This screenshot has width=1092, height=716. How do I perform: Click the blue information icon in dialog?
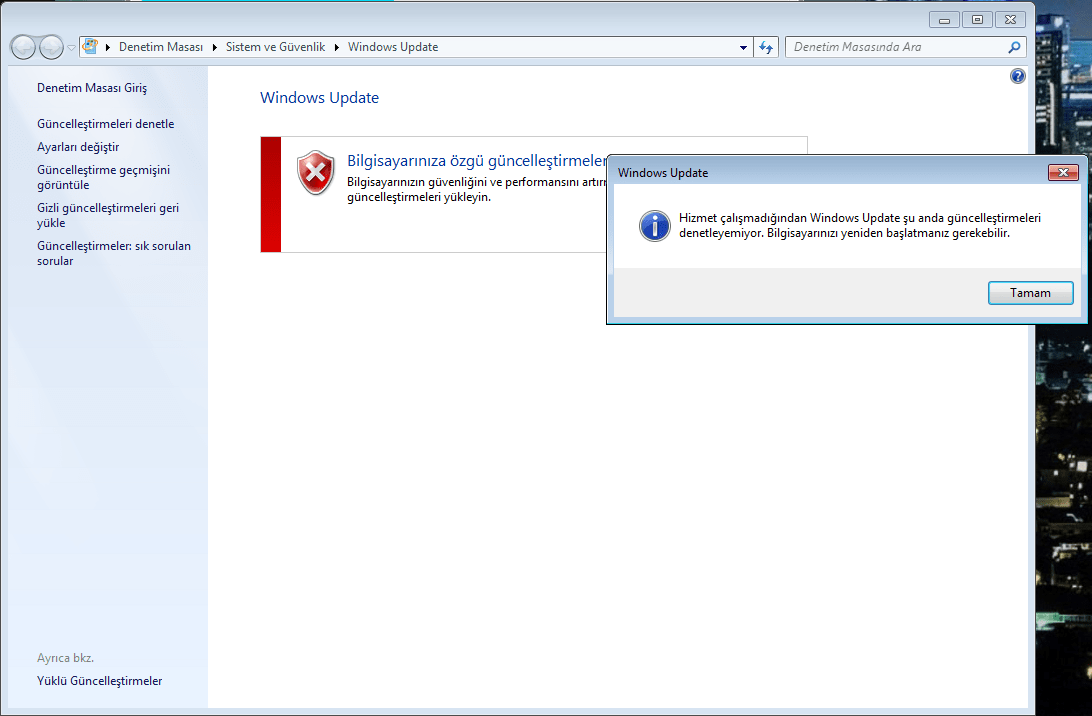pyautogui.click(x=655, y=226)
